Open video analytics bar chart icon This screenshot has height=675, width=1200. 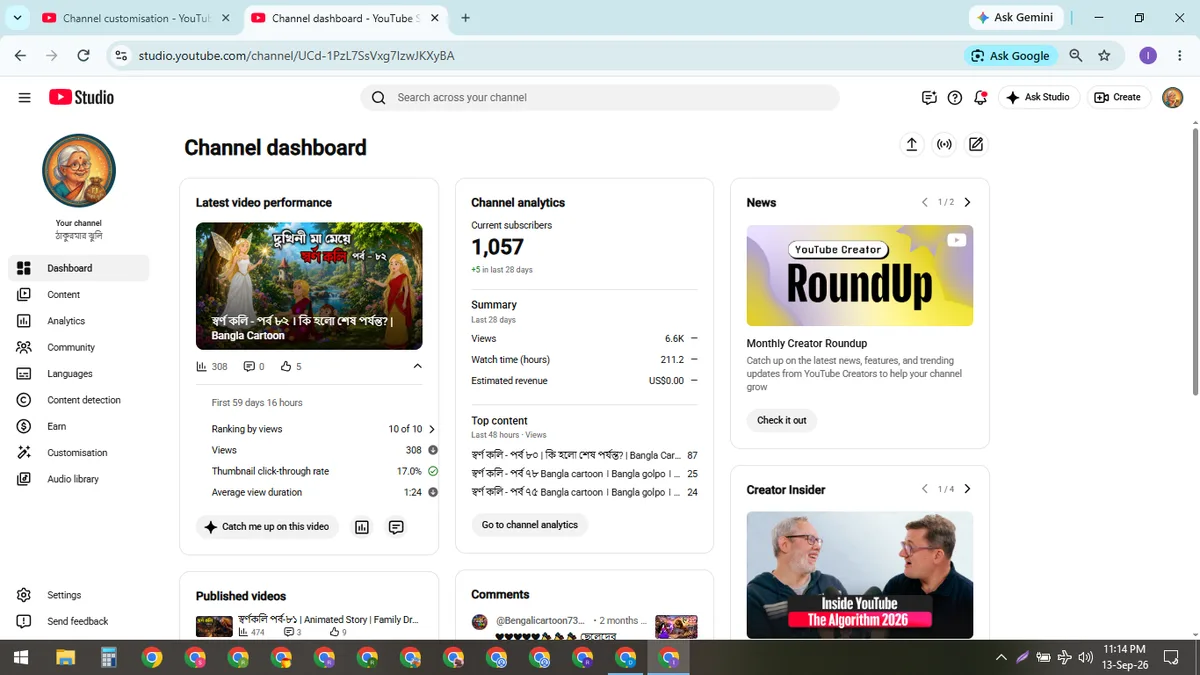(362, 527)
